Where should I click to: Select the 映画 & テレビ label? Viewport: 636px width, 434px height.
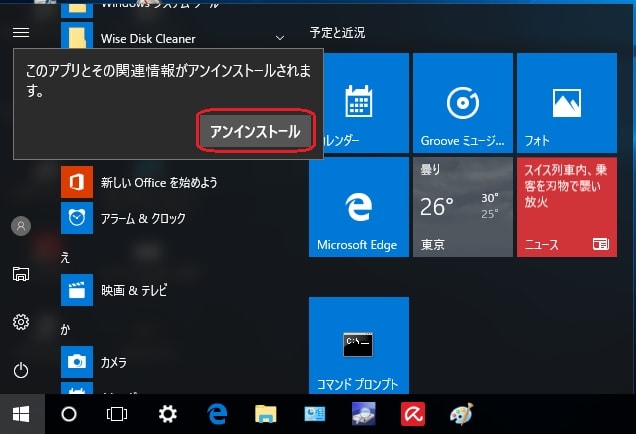(x=134, y=290)
